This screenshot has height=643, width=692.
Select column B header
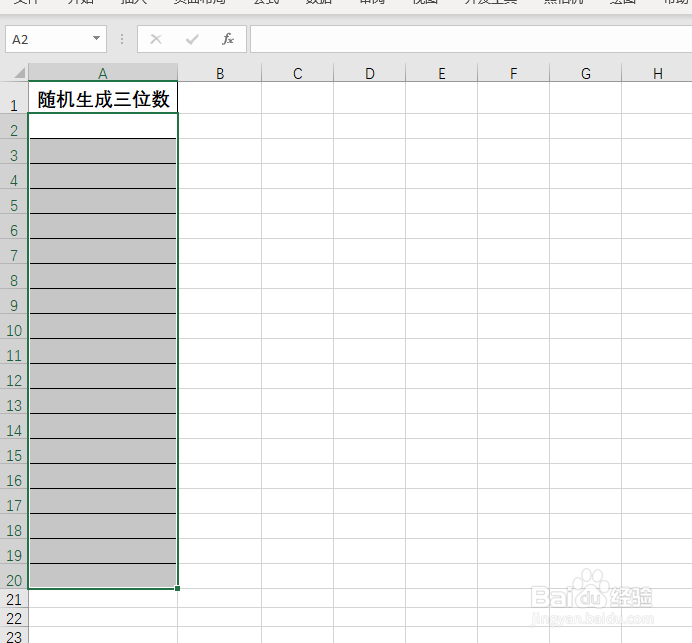(x=220, y=73)
